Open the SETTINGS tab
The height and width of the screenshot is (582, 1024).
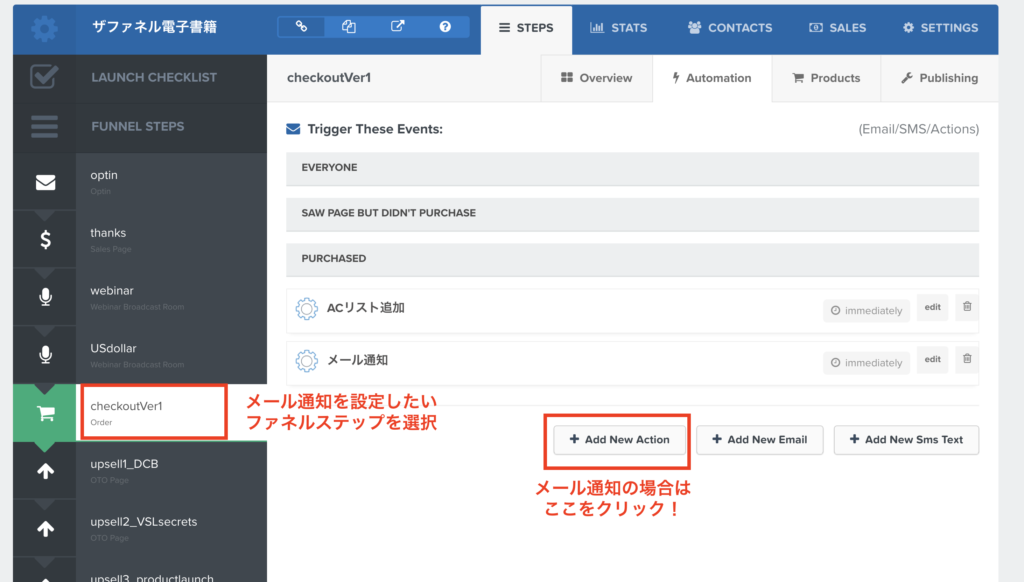click(x=940, y=28)
